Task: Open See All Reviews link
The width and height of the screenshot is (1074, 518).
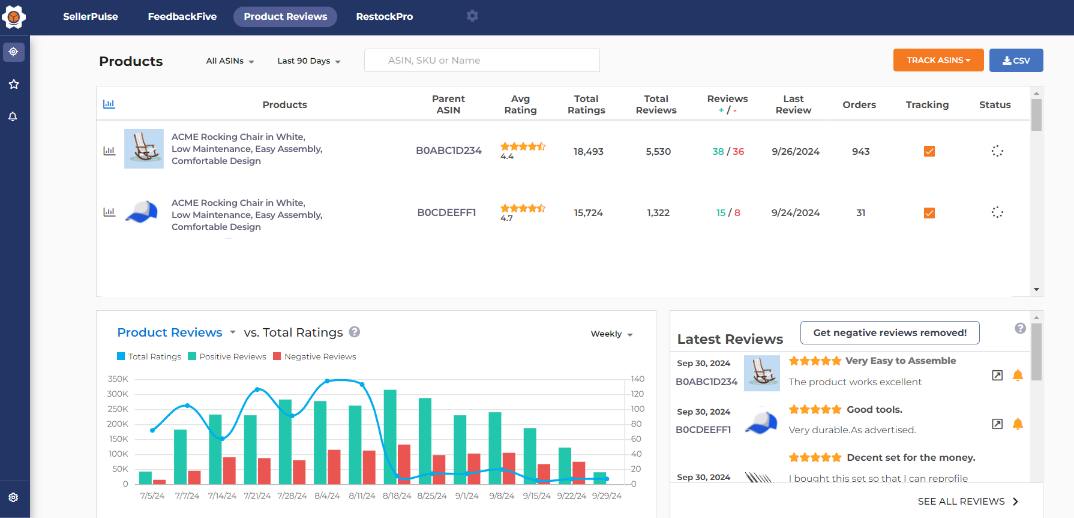Action: pyautogui.click(x=969, y=502)
